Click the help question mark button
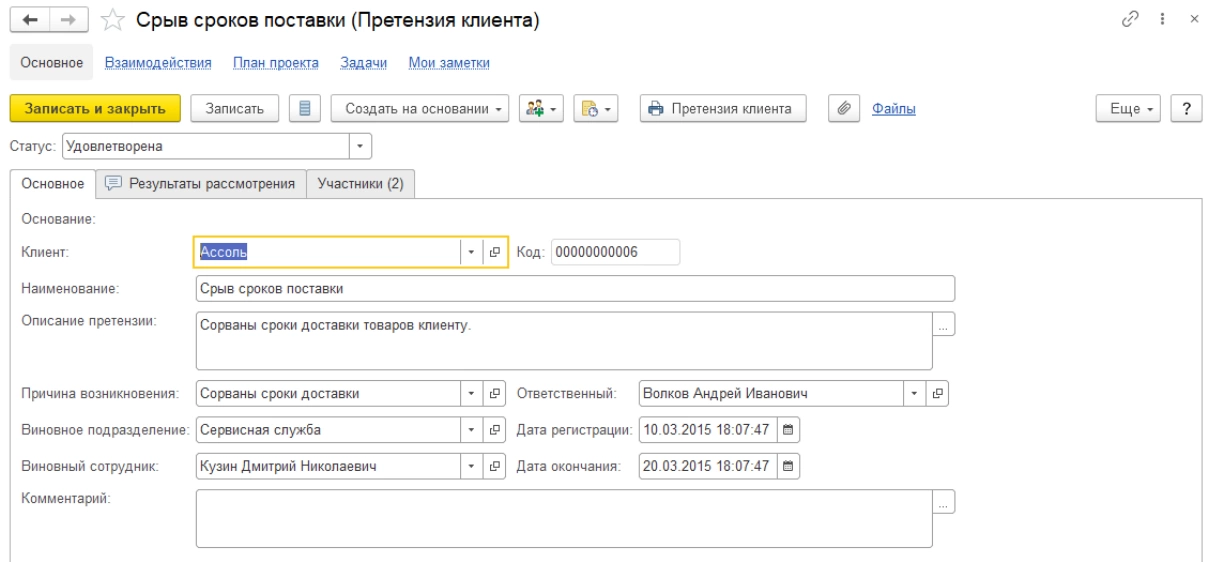Image resolution: width=1208 pixels, height=562 pixels. (x=1185, y=108)
